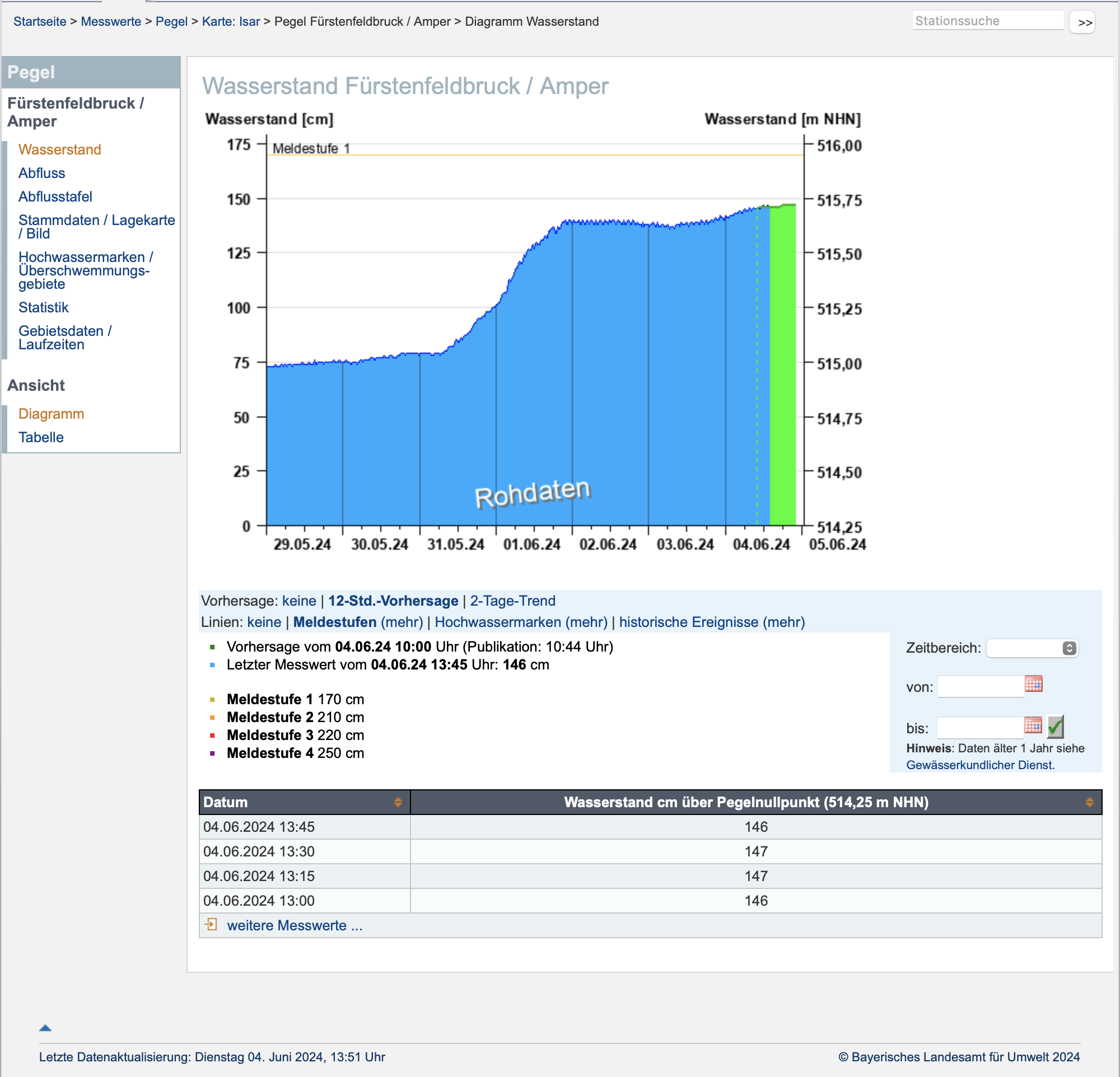The width and height of the screenshot is (1120, 1077).
Task: Open the 'bis' date calendar picker icon
Action: click(1033, 725)
